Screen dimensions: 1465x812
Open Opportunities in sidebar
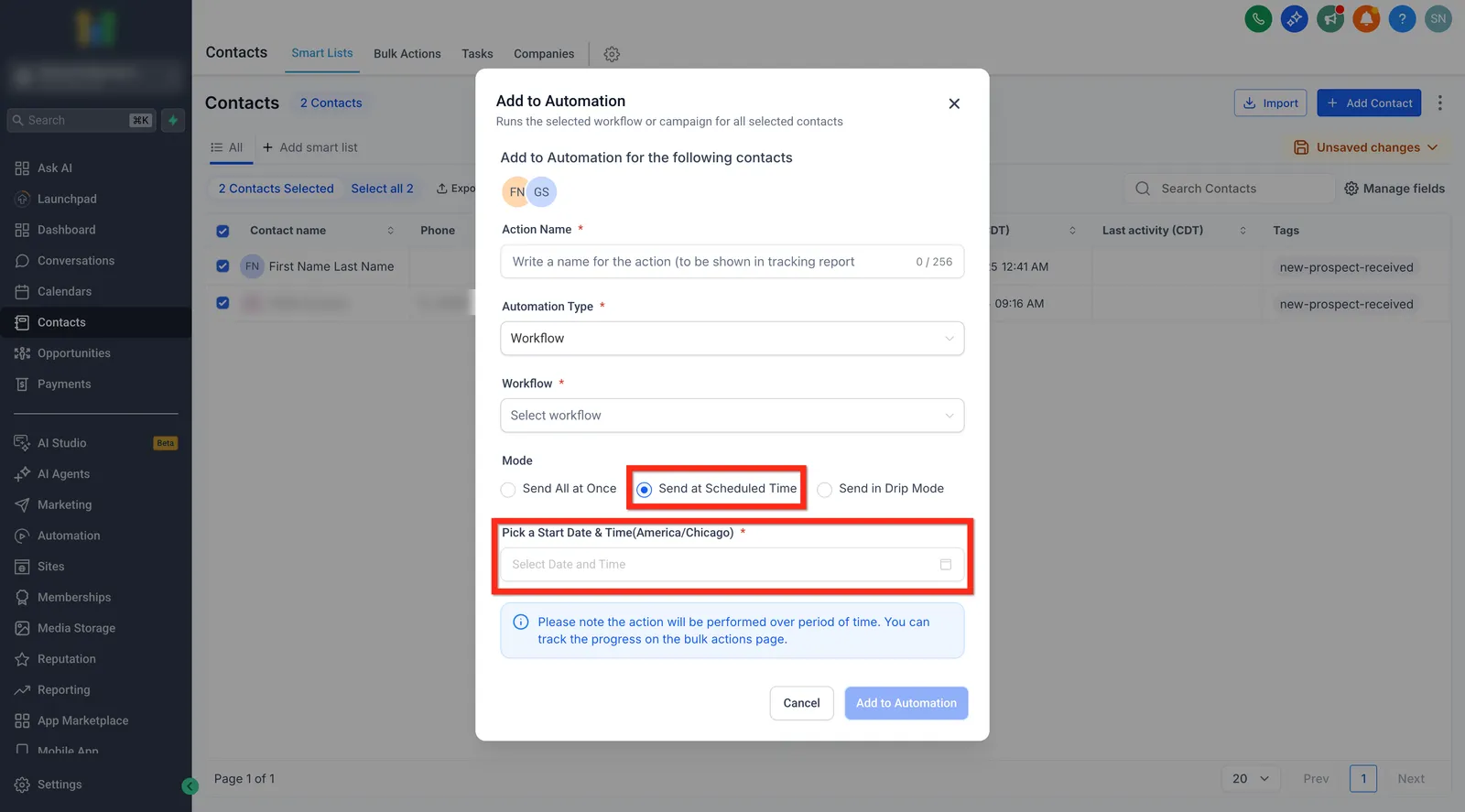(x=74, y=353)
